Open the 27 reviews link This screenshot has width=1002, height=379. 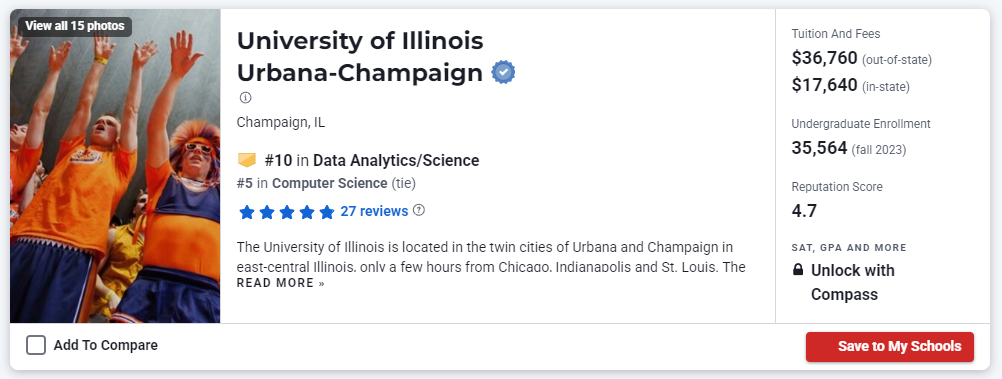tap(374, 211)
